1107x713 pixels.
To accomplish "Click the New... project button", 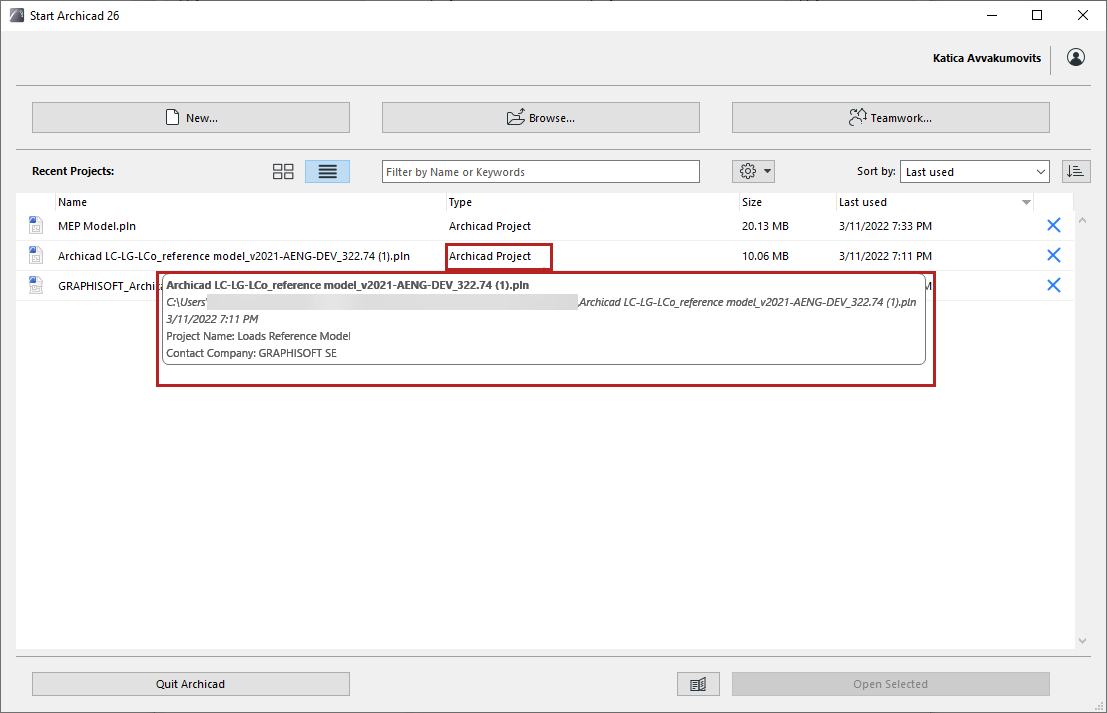I will [191, 117].
